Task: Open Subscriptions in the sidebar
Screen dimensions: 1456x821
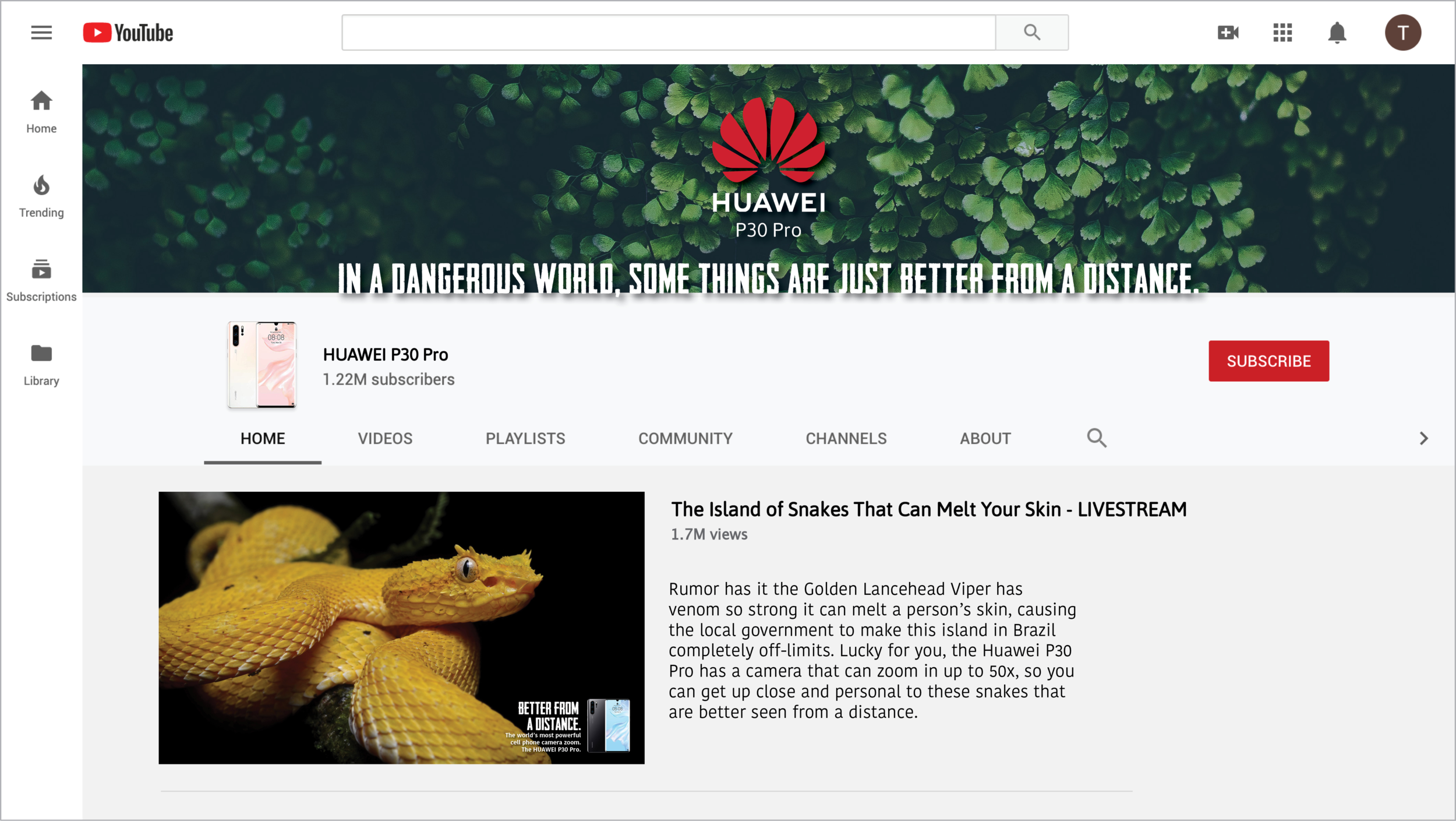Action: click(41, 281)
